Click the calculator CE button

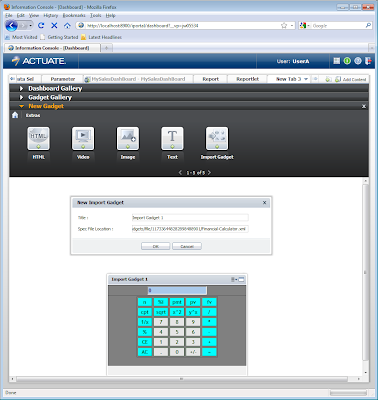pos(145,342)
